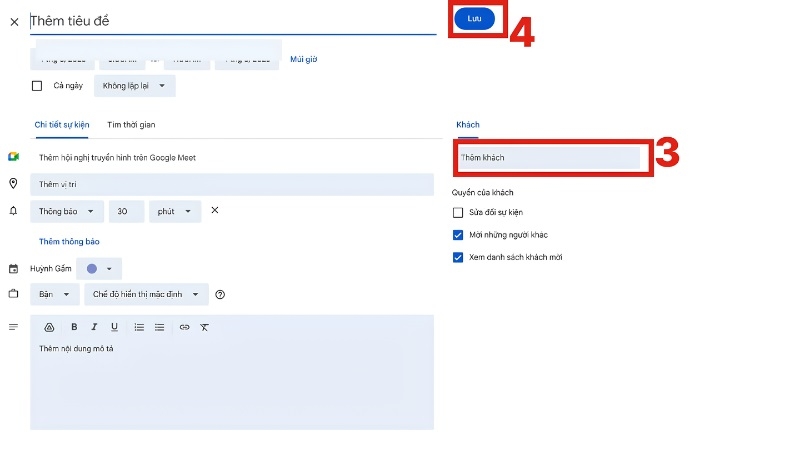This screenshot has height=450, width=800.
Task: Open visibility help question mark icon
Action: click(220, 294)
